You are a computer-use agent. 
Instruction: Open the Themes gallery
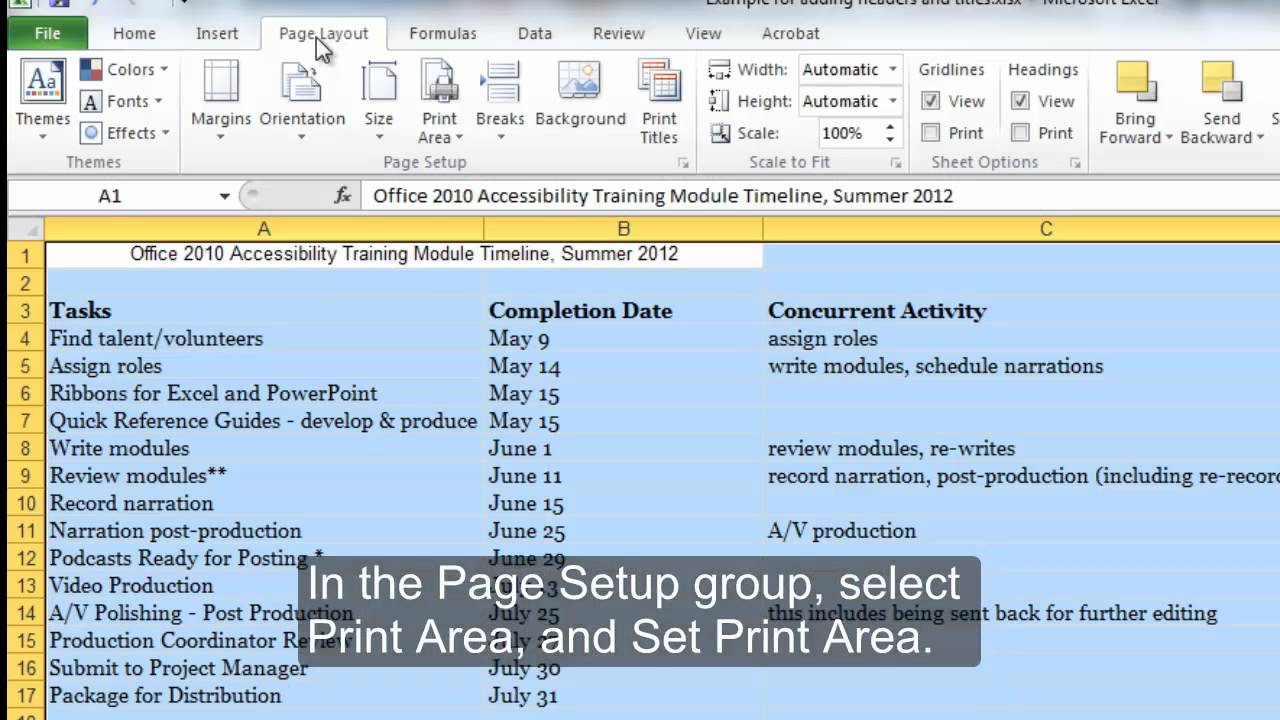(x=43, y=100)
